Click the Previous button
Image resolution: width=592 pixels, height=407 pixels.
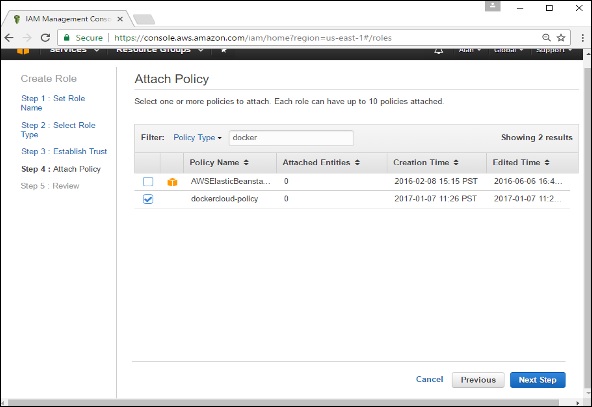(478, 380)
